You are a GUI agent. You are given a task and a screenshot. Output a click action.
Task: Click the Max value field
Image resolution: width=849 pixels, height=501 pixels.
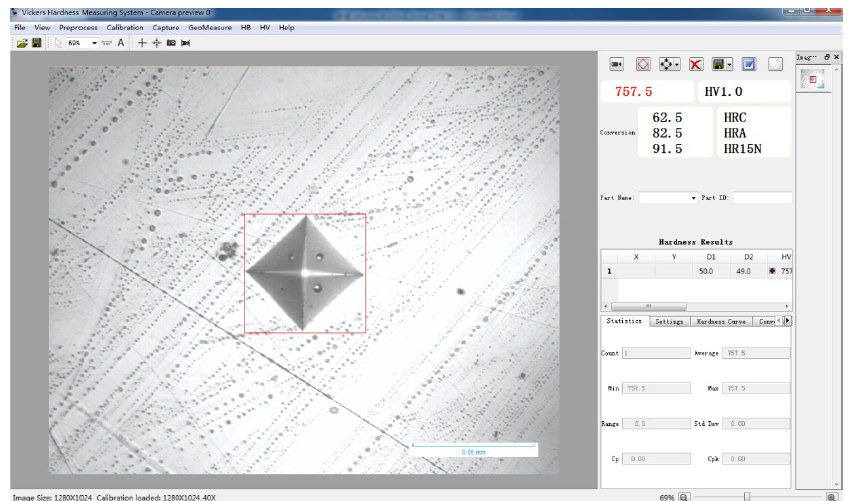click(756, 388)
